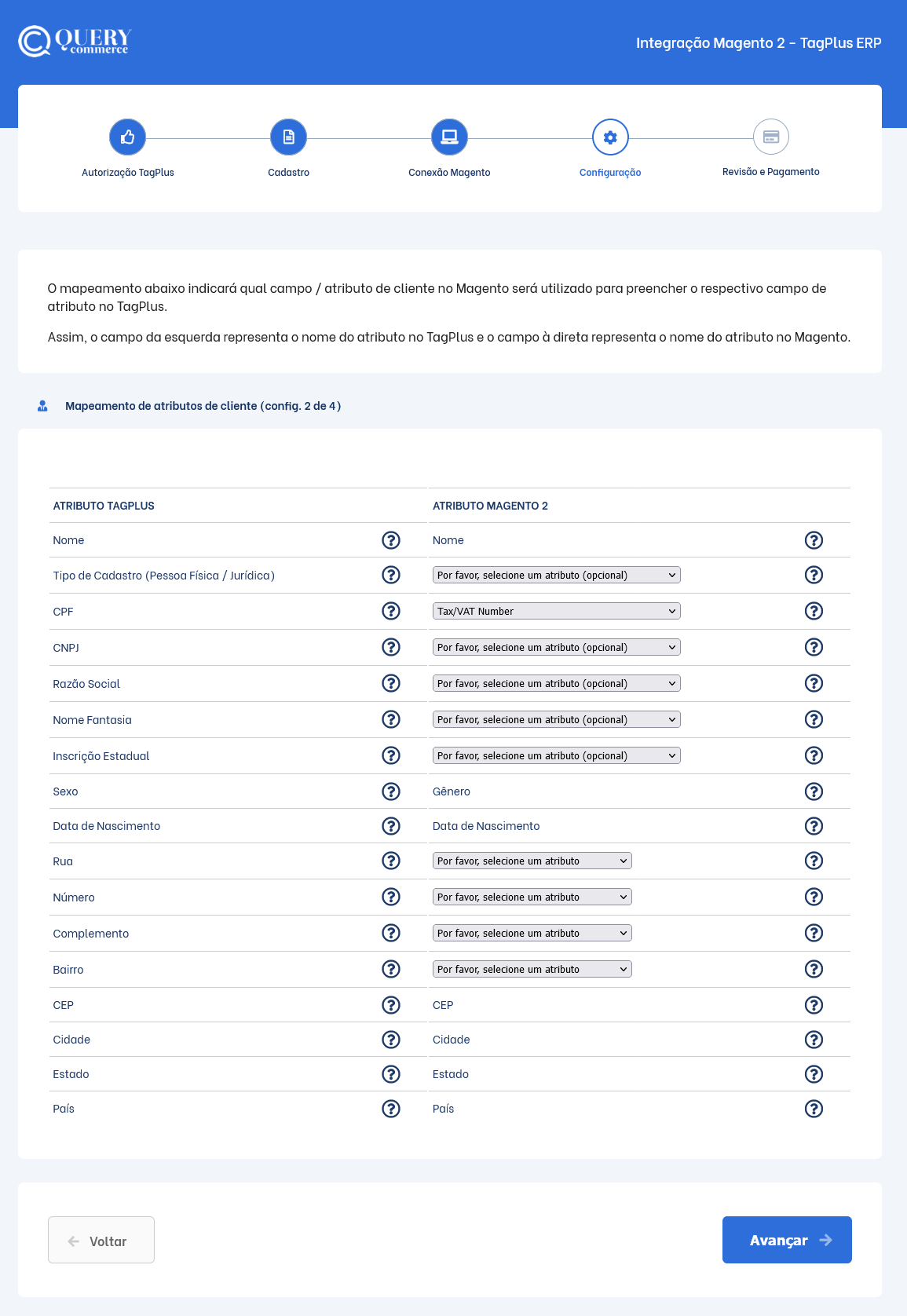Show help for TagPlus Tipo de Cadastro

click(x=391, y=575)
